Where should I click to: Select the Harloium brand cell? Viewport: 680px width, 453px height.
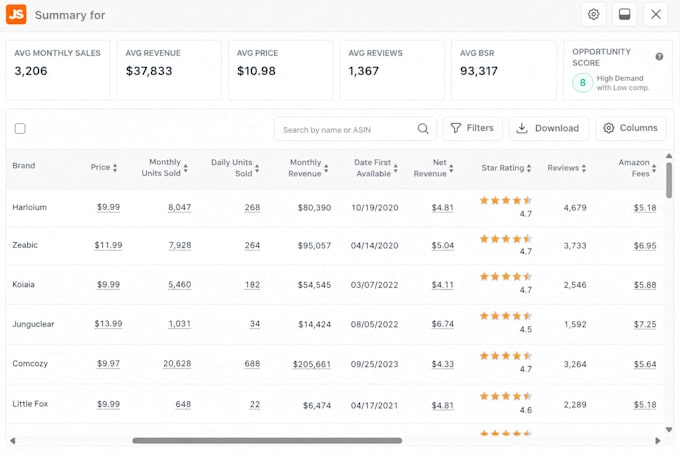(29, 207)
